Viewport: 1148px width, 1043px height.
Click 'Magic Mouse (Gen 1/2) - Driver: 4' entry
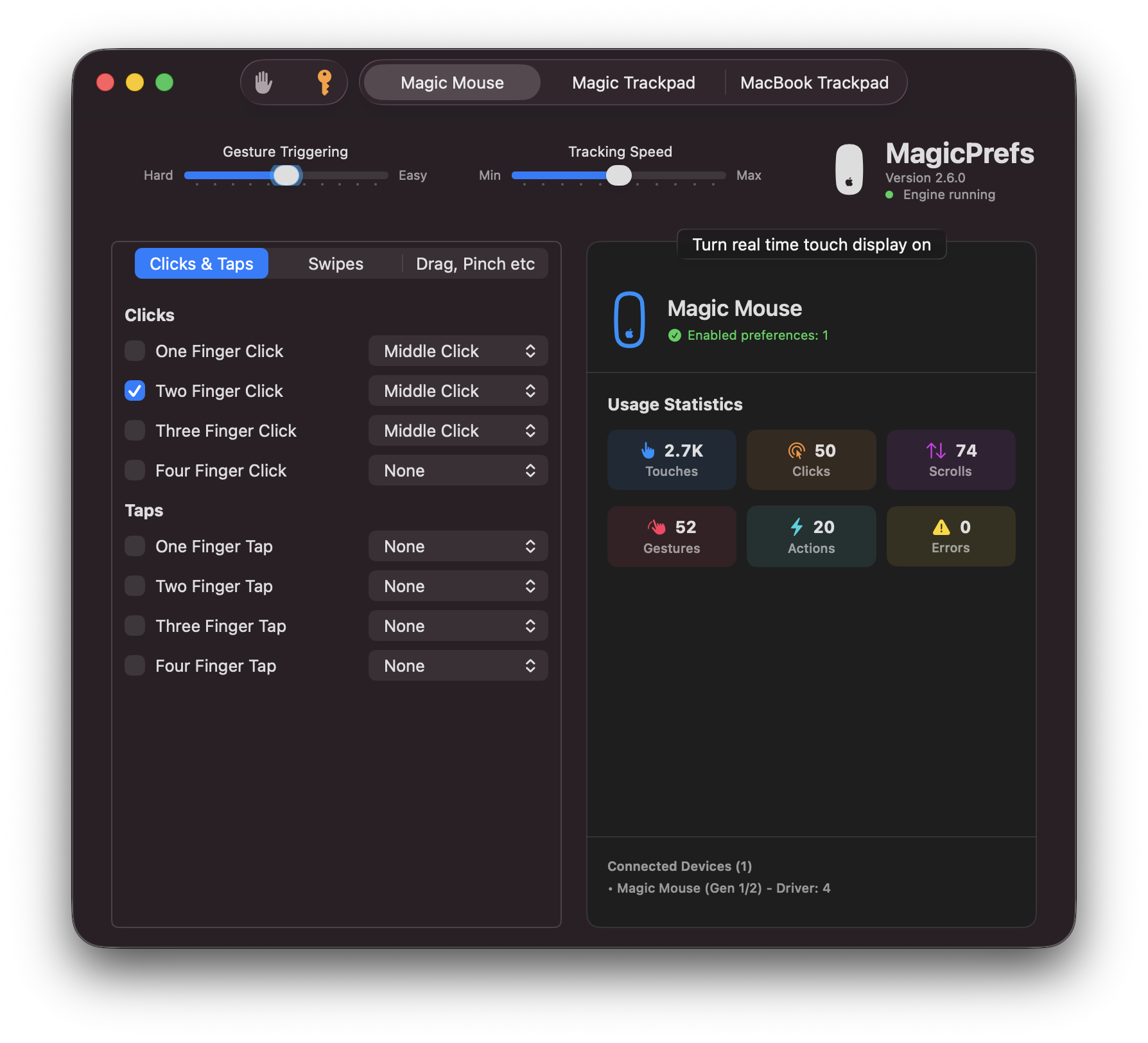click(724, 888)
